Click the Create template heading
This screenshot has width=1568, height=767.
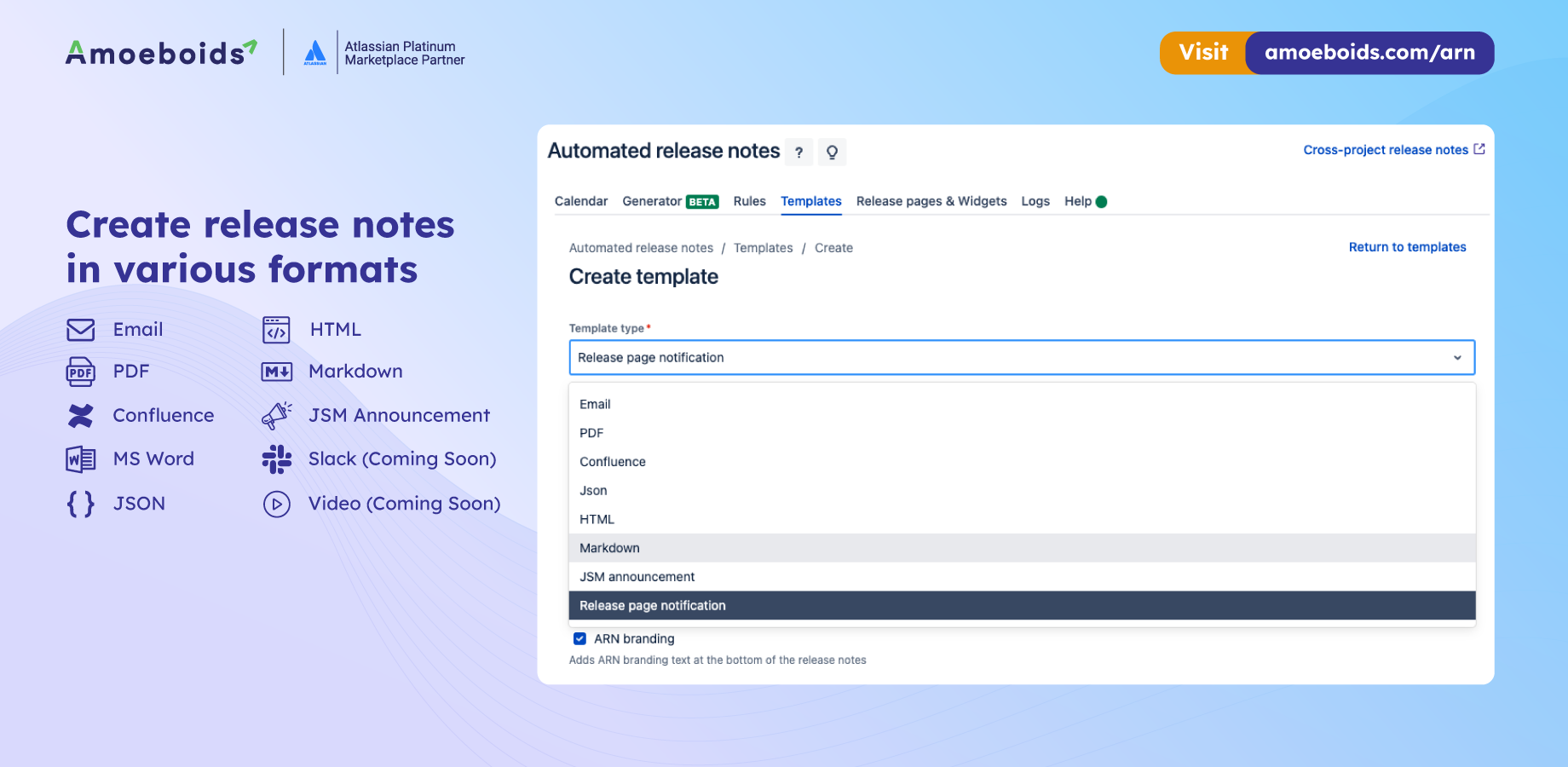pyautogui.click(x=643, y=277)
